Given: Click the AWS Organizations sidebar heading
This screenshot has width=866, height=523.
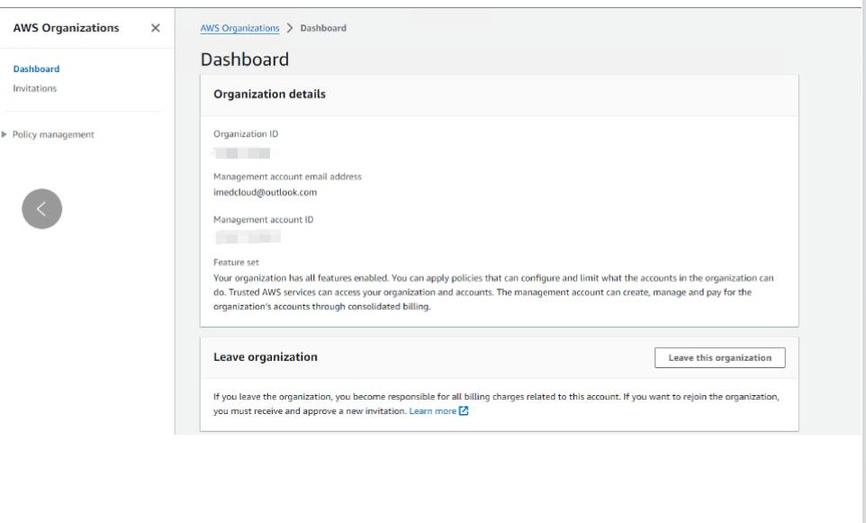Looking at the screenshot, I should (66, 28).
